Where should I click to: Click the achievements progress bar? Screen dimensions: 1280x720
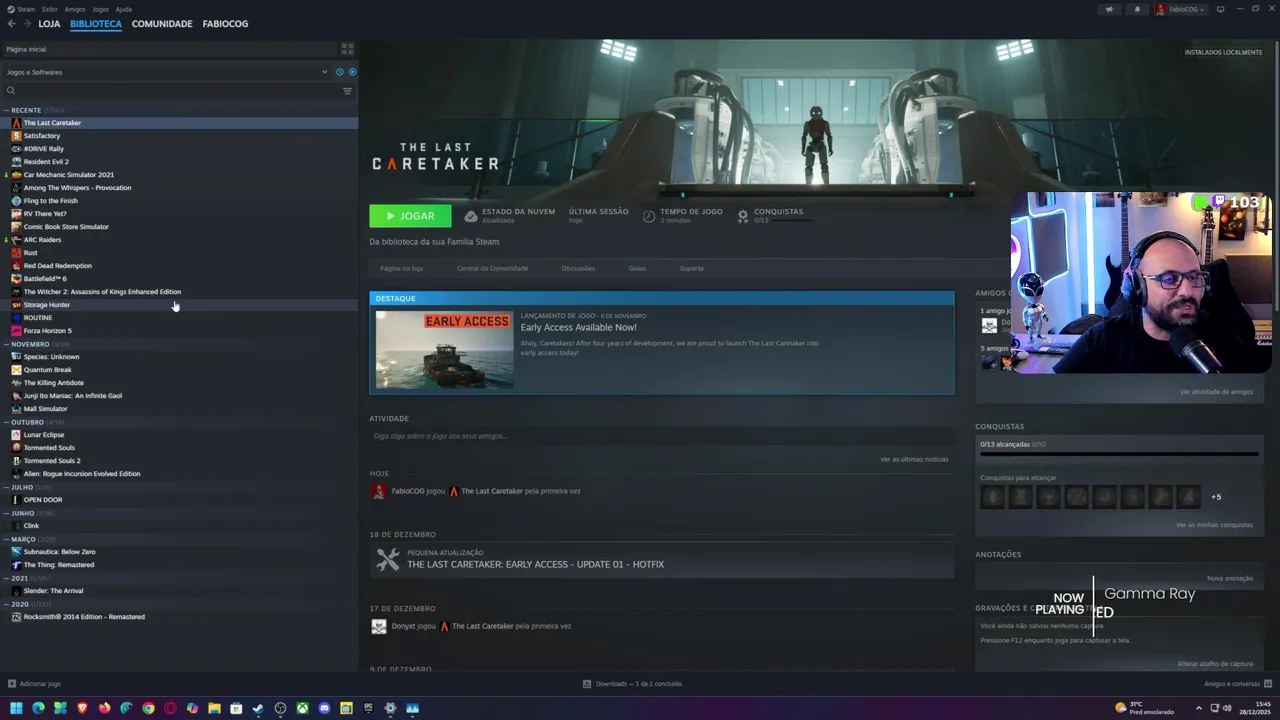click(1119, 454)
